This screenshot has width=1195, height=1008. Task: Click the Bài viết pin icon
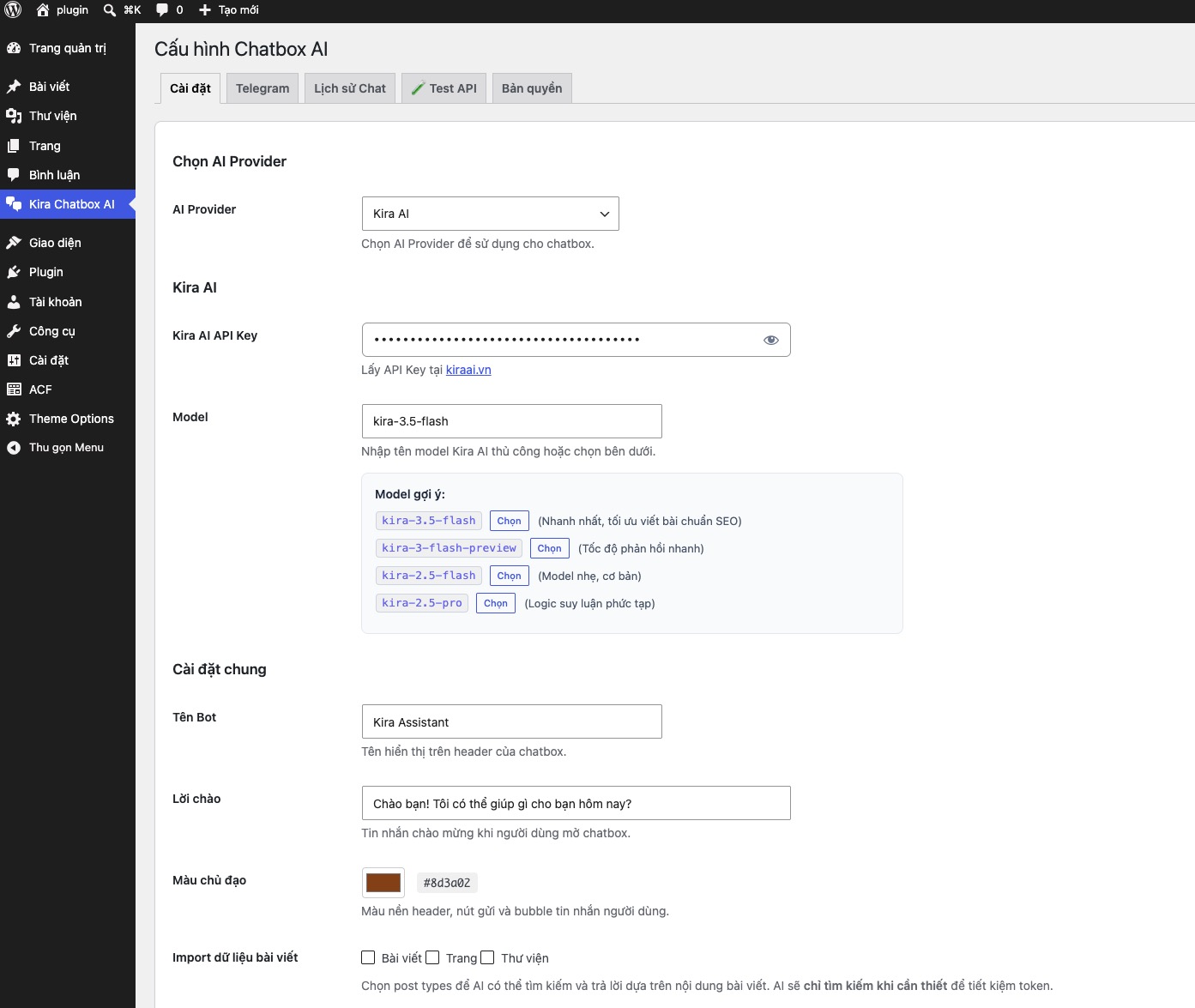pyautogui.click(x=14, y=87)
